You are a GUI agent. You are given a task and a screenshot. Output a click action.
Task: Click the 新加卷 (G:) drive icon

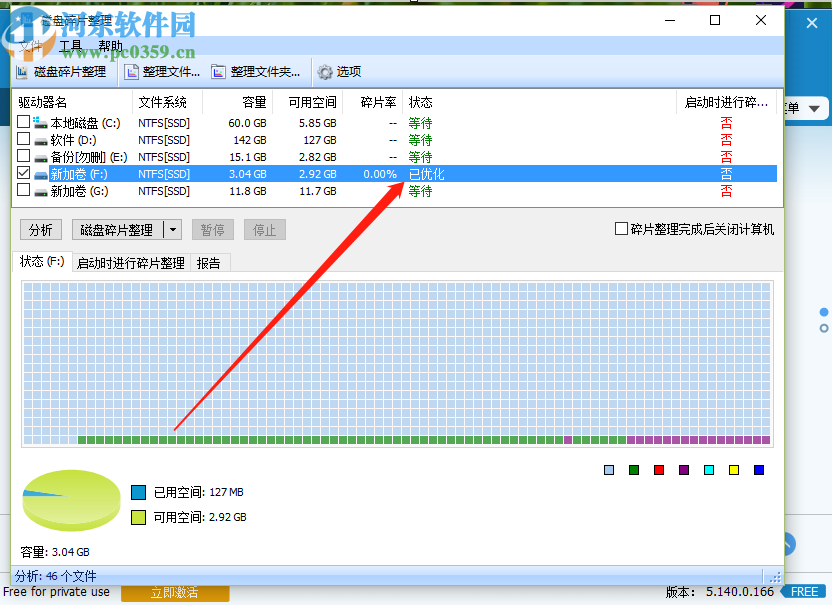click(x=41, y=192)
